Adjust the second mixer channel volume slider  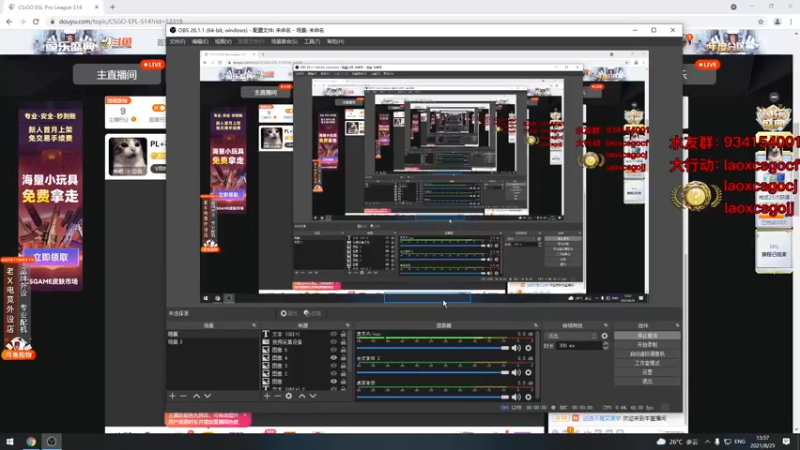point(433,372)
